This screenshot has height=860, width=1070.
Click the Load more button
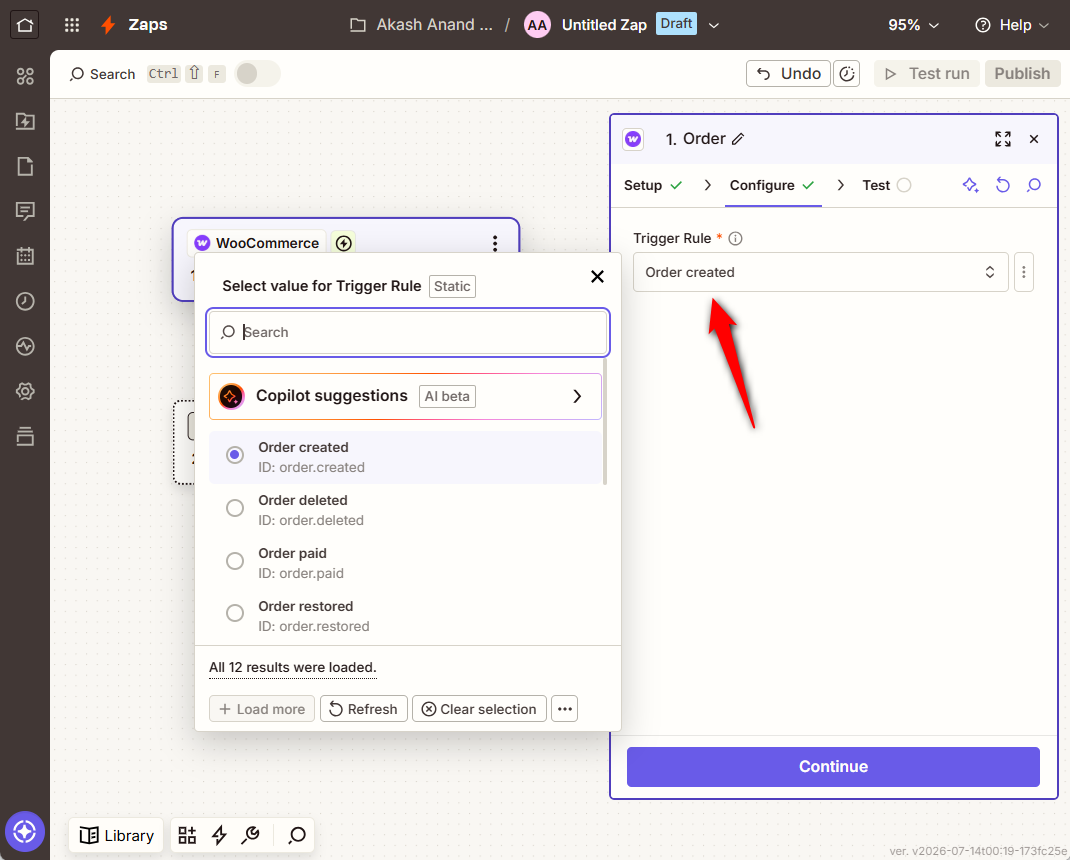[261, 709]
